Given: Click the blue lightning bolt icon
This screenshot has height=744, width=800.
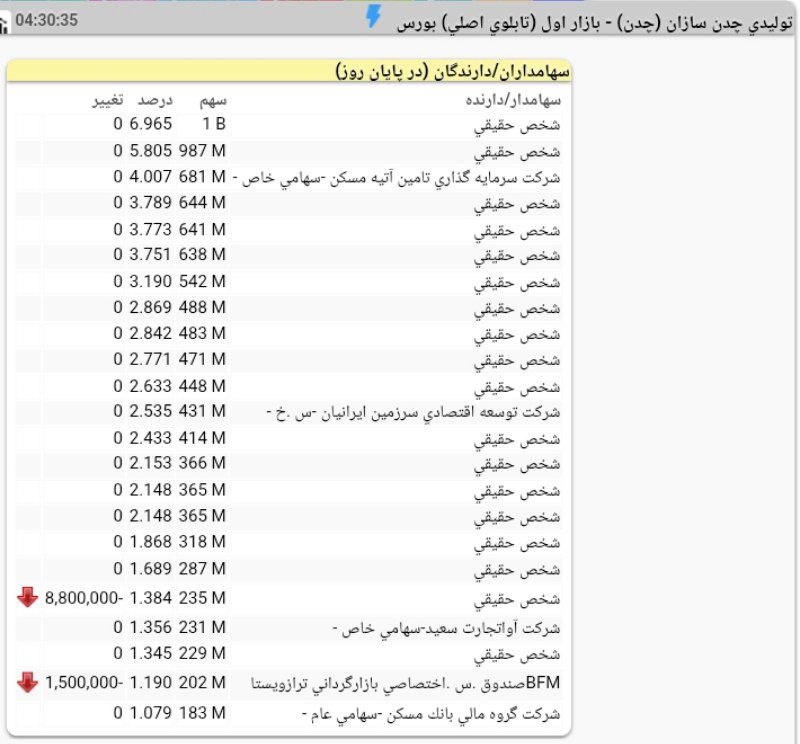Looking at the screenshot, I should point(374,17).
